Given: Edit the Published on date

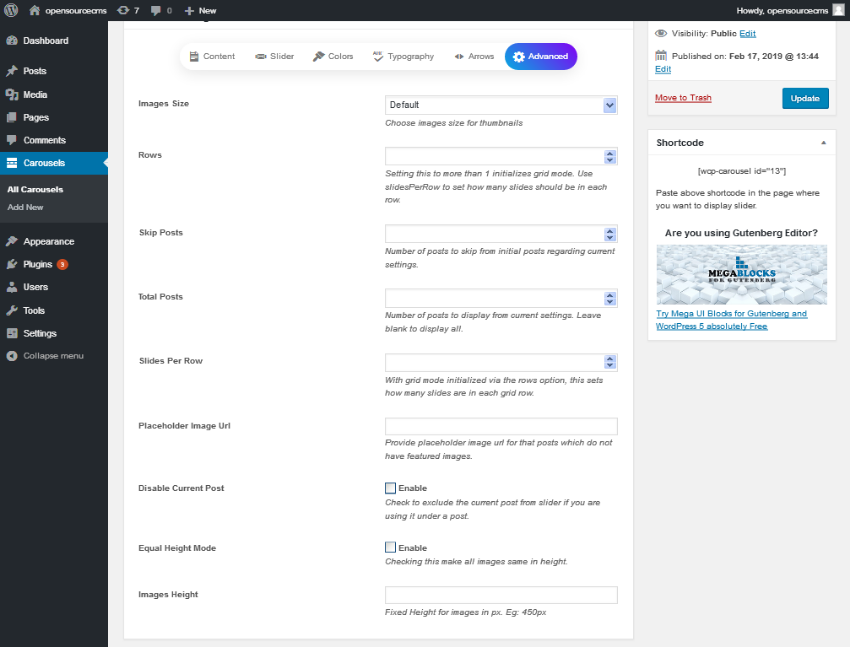Looking at the screenshot, I should 663,69.
